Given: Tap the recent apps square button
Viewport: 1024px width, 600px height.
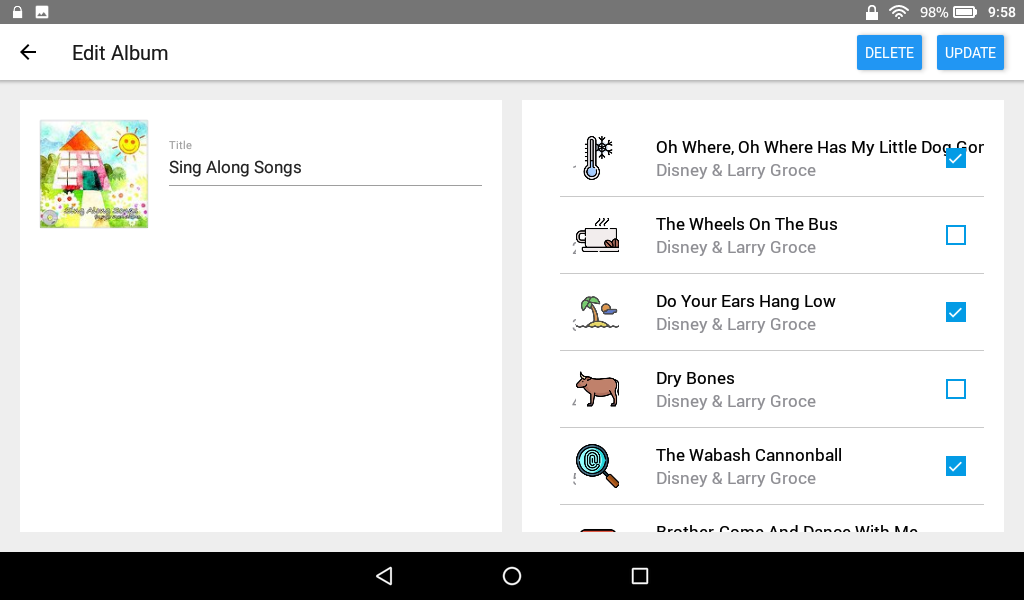Looking at the screenshot, I should (639, 576).
